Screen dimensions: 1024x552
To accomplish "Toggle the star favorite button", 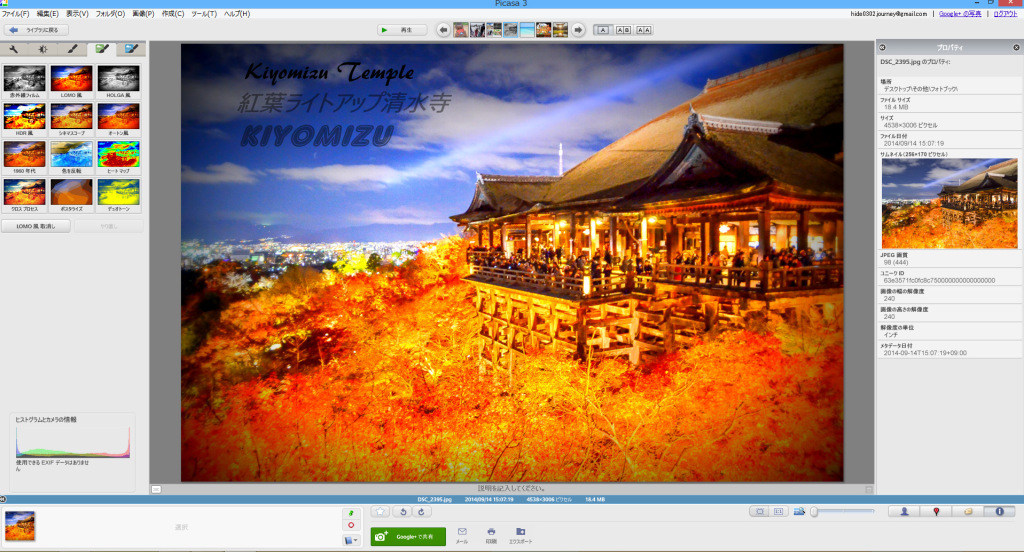I will coord(381,511).
